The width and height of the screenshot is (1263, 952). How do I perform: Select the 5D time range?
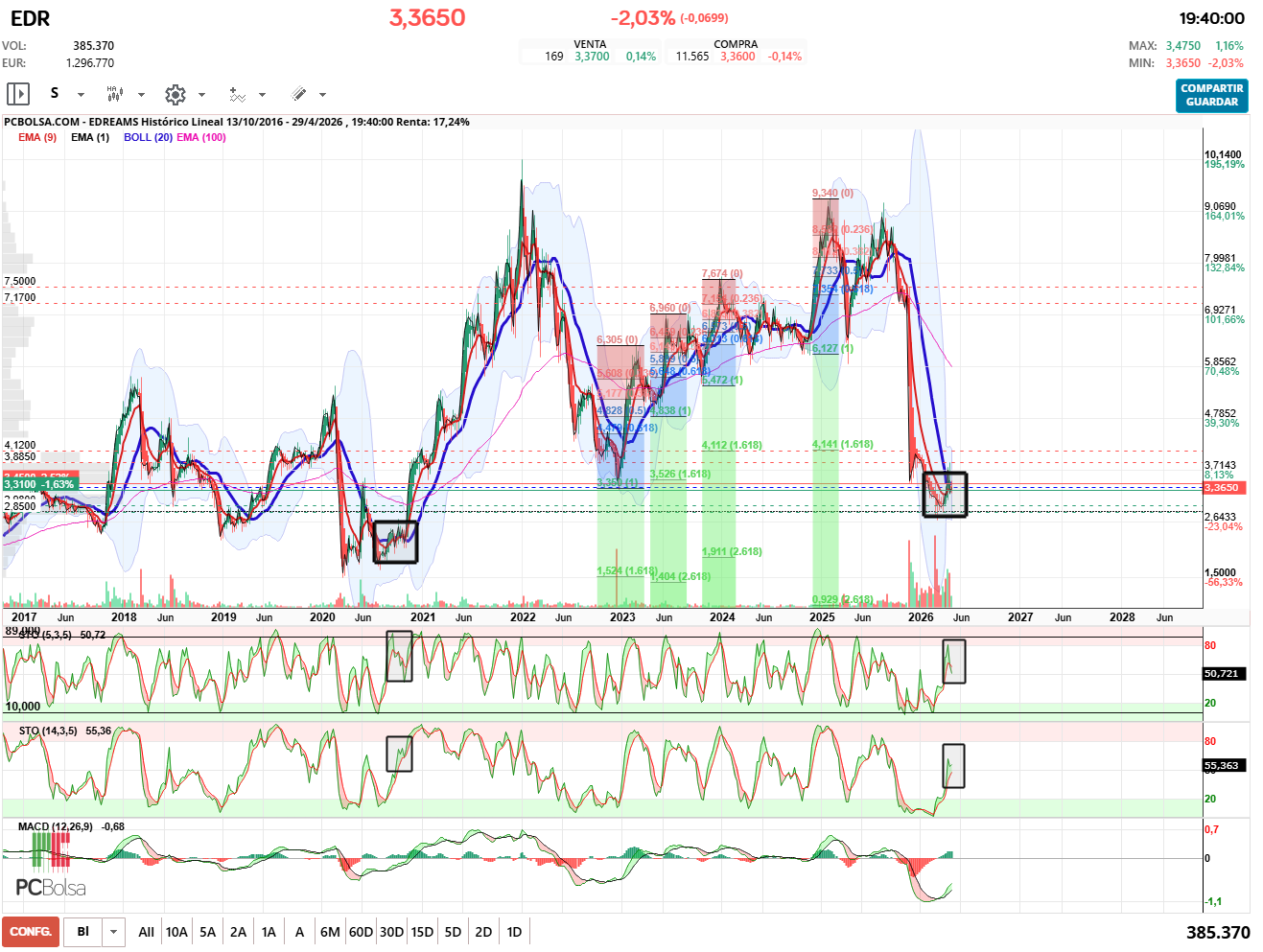pos(453,932)
